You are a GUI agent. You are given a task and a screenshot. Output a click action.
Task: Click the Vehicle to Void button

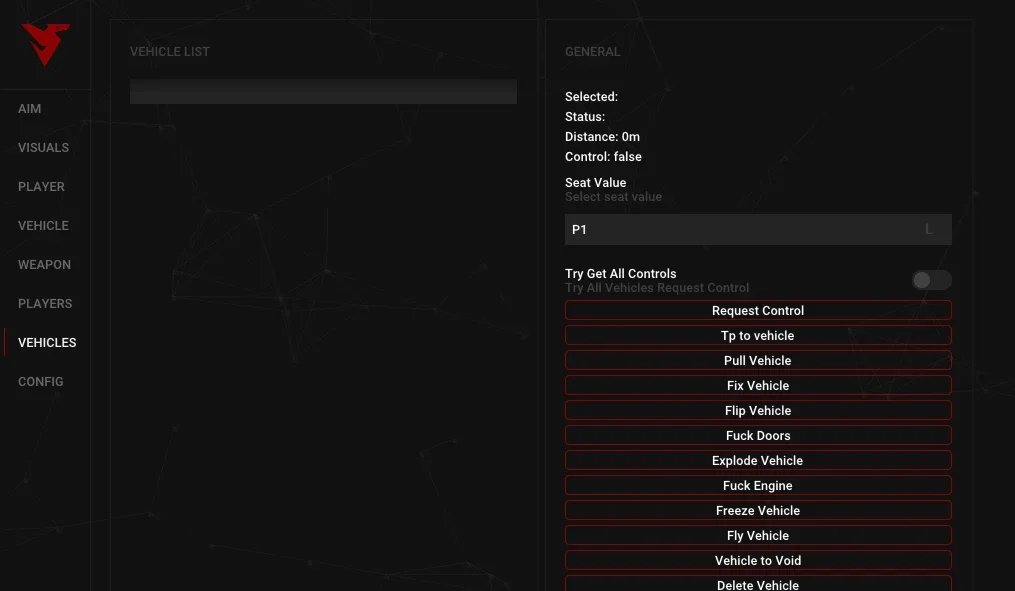(758, 561)
